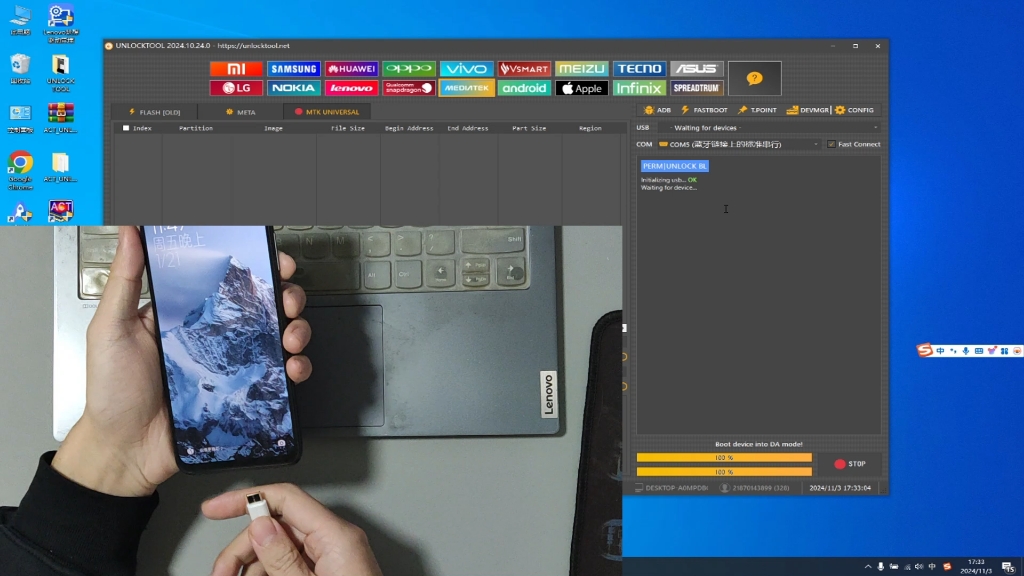Open the taskbar volume icon
The width and height of the screenshot is (1024, 576).
[919, 567]
